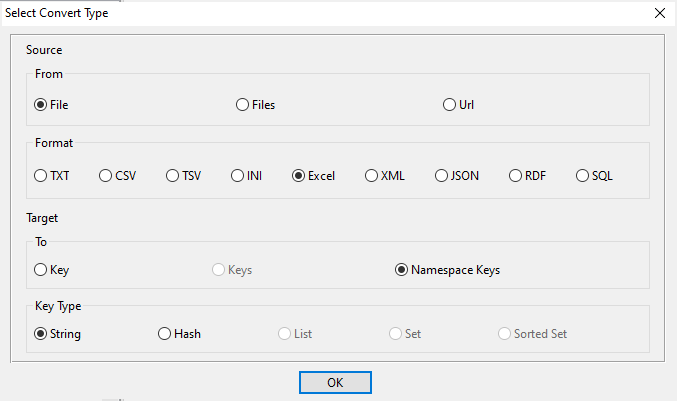Click the Sorted Set key type option
677x401 pixels.
pos(505,334)
